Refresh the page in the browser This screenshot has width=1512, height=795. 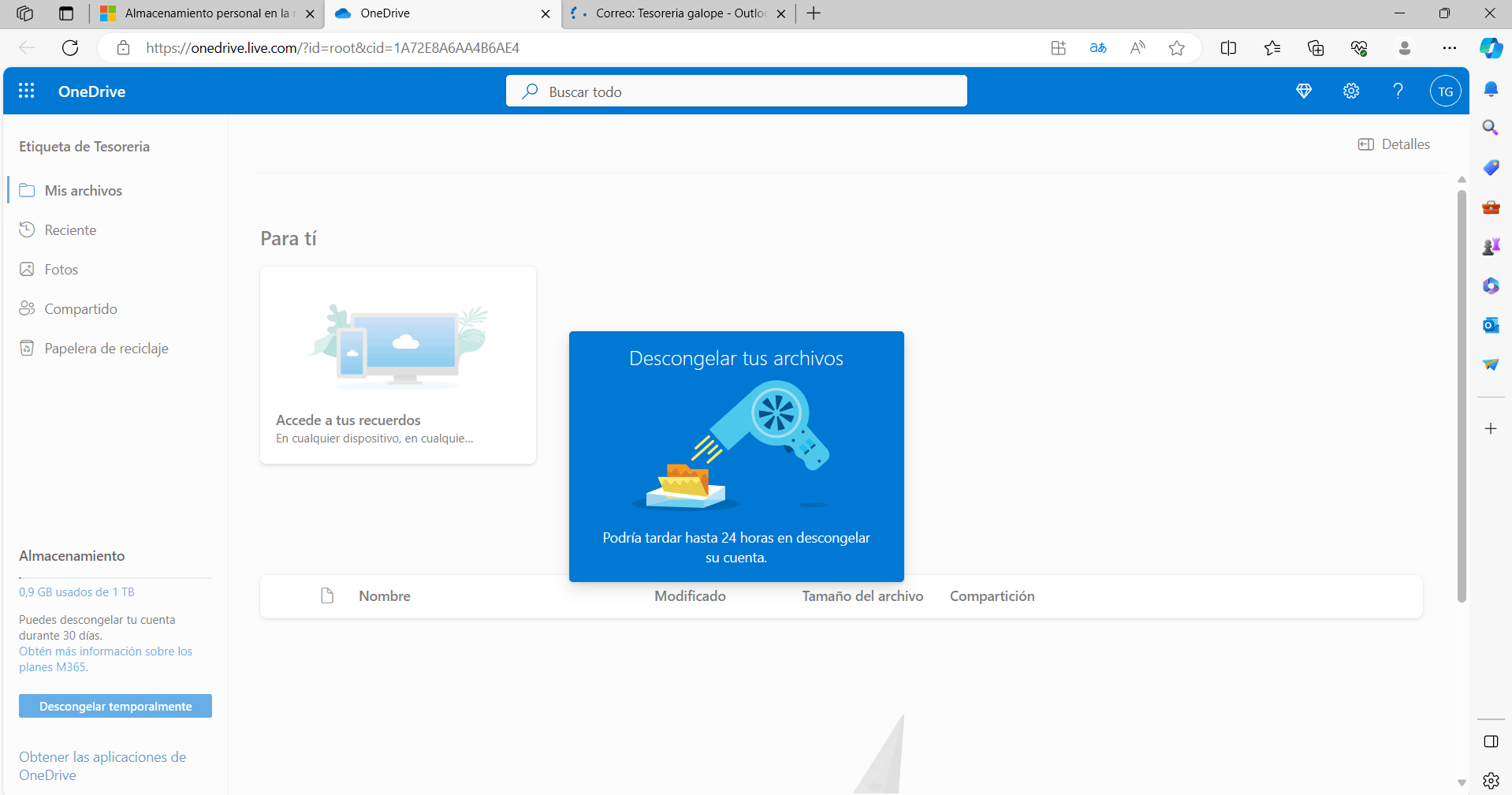pyautogui.click(x=70, y=48)
